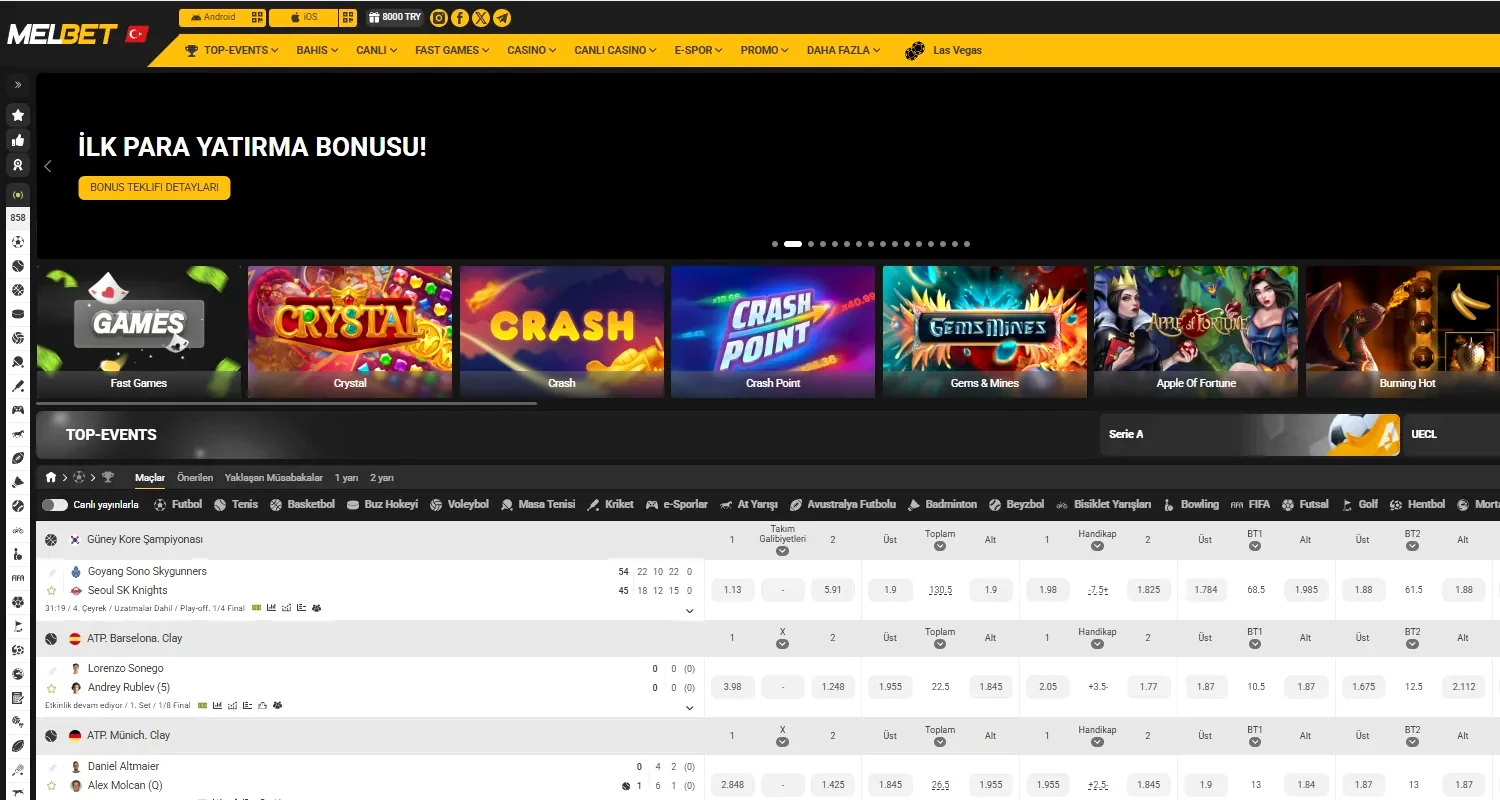
Task: Open the thumbs-up recommended icon in the sidebar
Action: tap(18, 141)
